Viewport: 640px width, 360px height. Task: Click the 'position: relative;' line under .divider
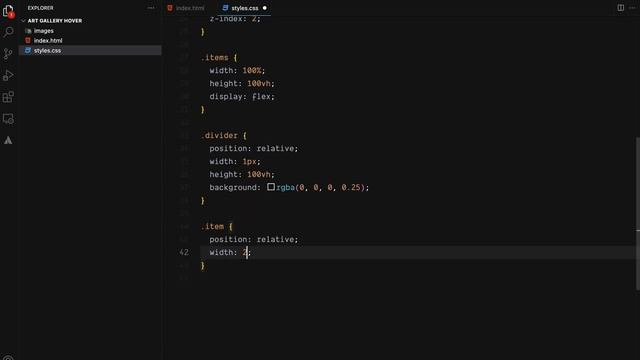[x=254, y=149]
